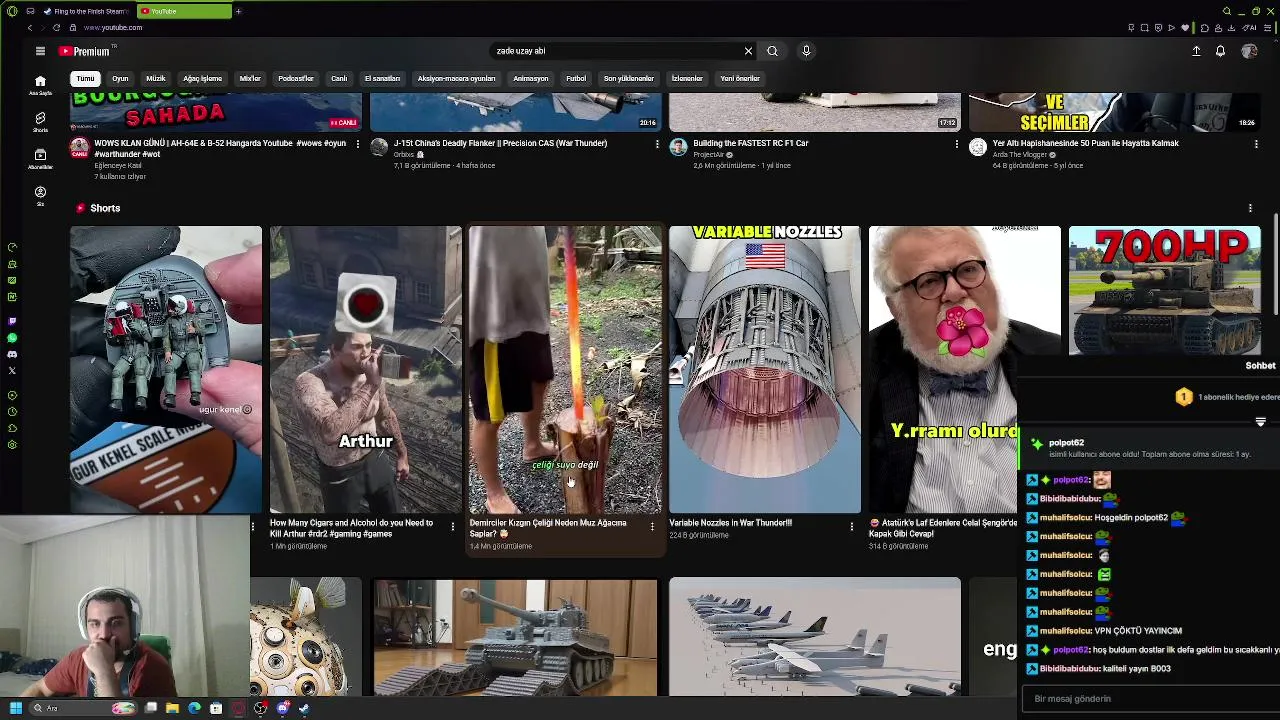Open the YouTube hamburger guide menu
1280x720 pixels.
pyautogui.click(x=40, y=51)
